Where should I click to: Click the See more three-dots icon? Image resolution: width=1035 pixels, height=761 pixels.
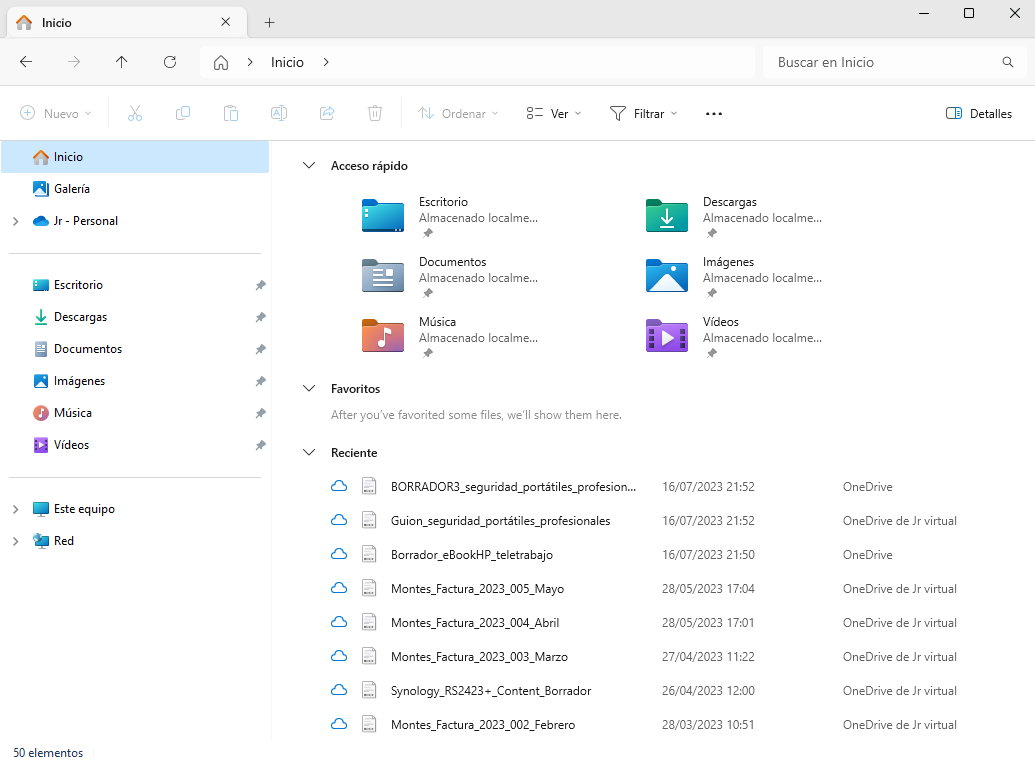click(713, 114)
